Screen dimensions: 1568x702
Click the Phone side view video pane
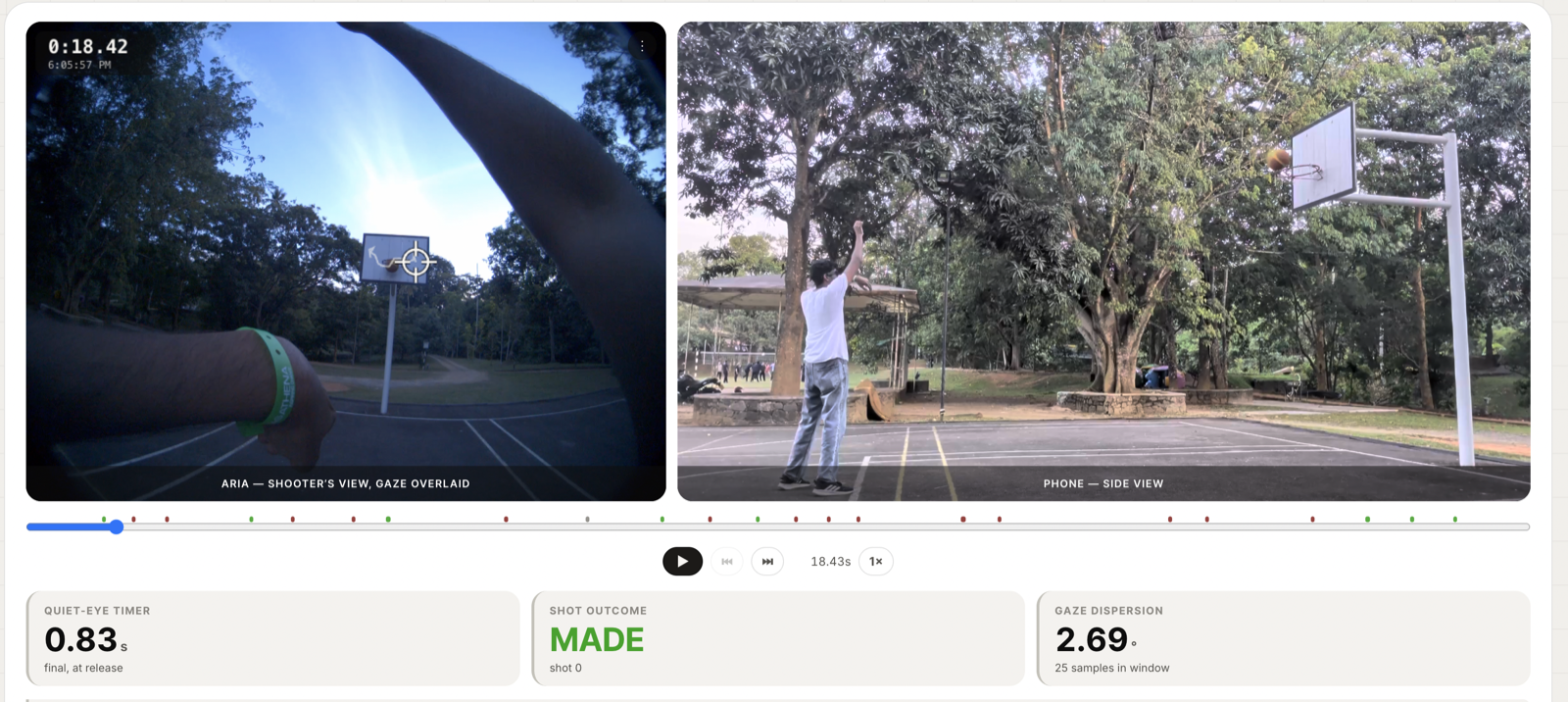(1103, 261)
